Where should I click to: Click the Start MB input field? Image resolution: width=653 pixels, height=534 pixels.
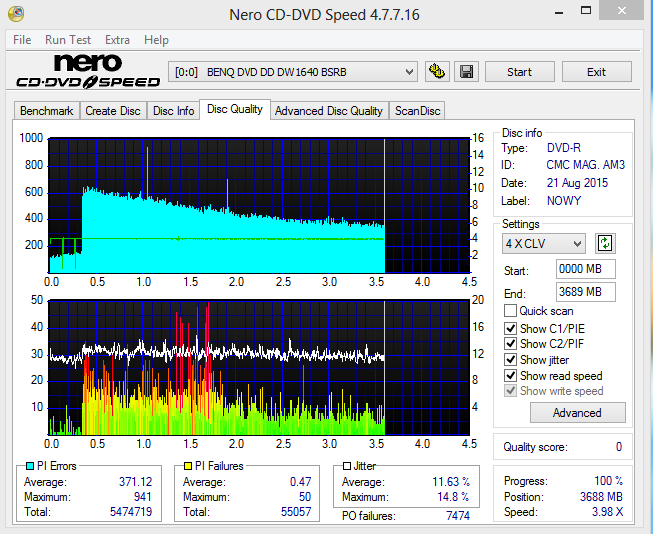pos(585,269)
